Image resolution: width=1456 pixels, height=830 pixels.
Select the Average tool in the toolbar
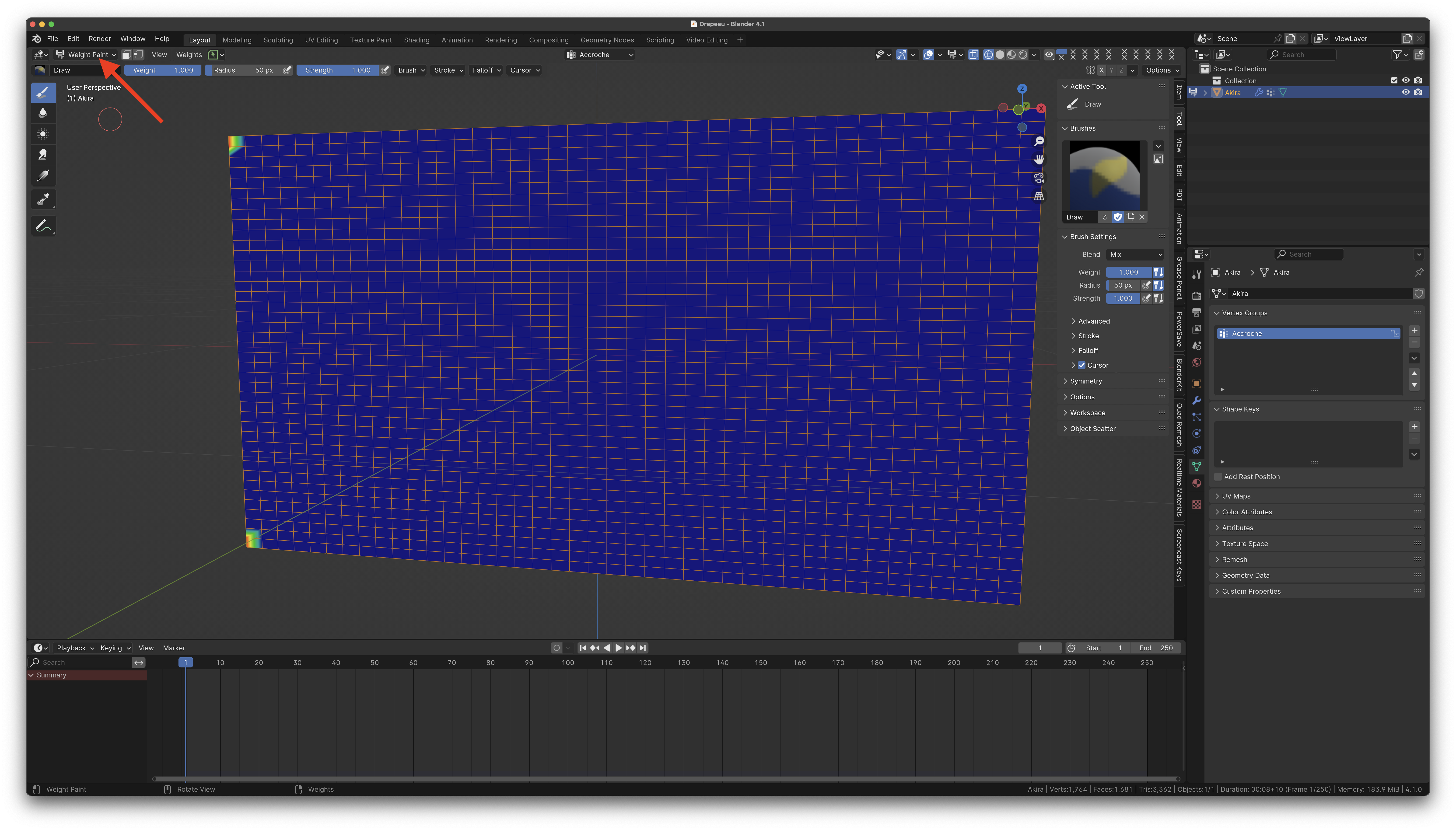click(43, 134)
